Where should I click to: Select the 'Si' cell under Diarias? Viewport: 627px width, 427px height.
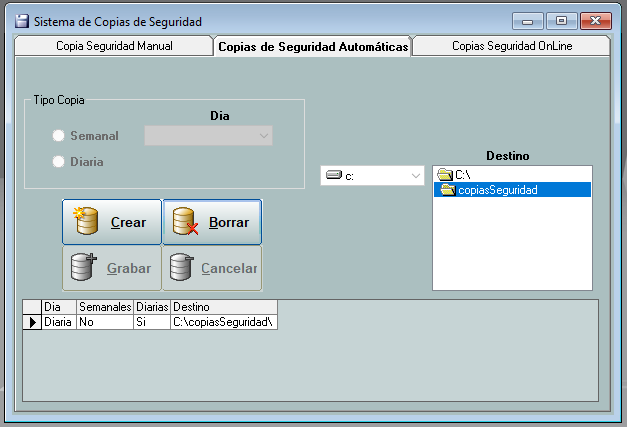click(x=152, y=322)
